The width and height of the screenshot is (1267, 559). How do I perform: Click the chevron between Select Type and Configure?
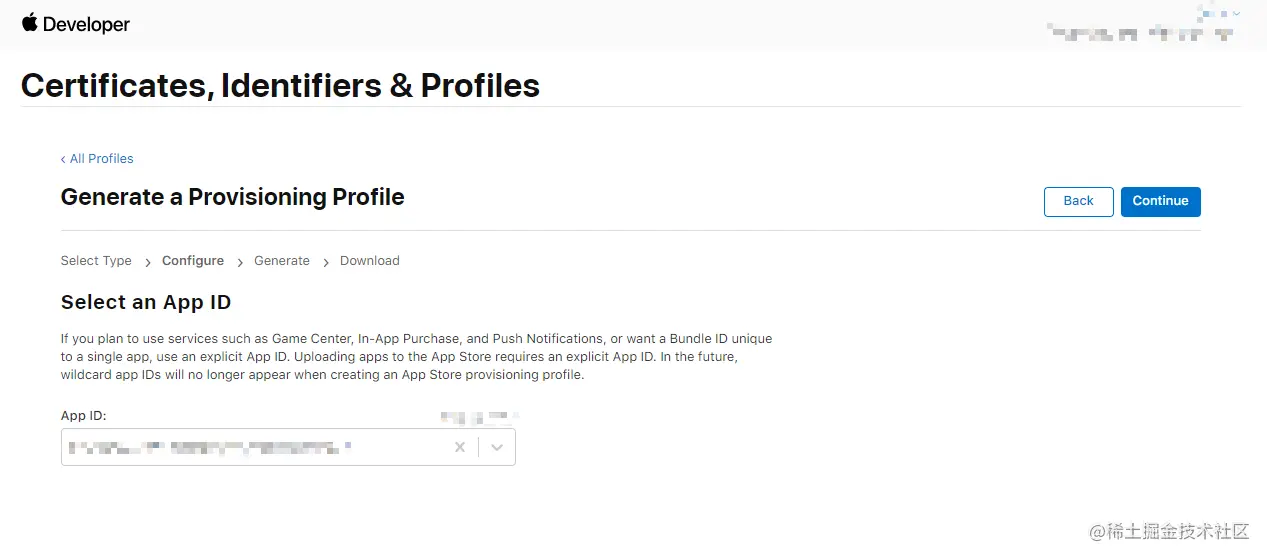click(x=147, y=262)
